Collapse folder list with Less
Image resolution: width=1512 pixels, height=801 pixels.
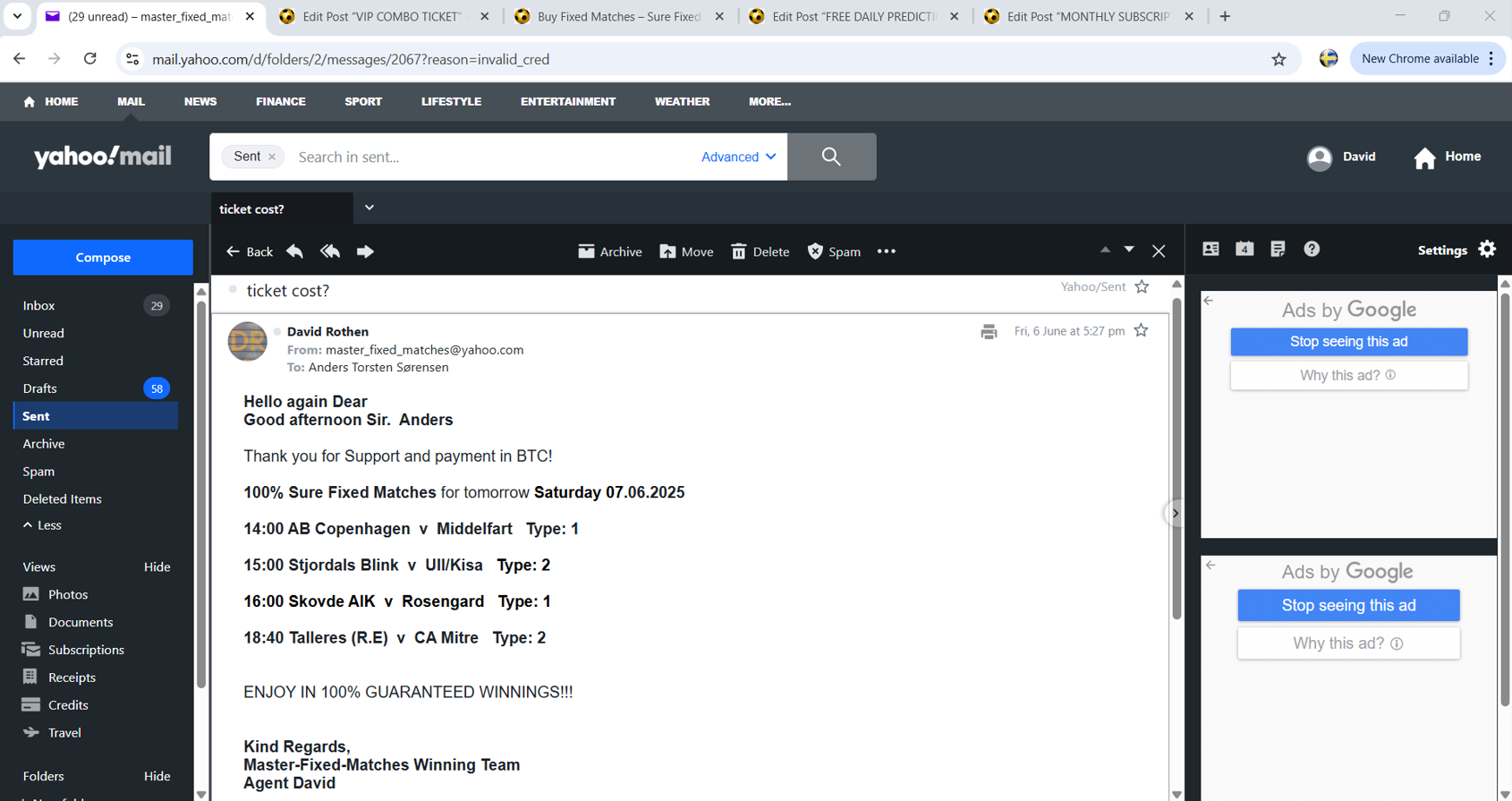[42, 525]
